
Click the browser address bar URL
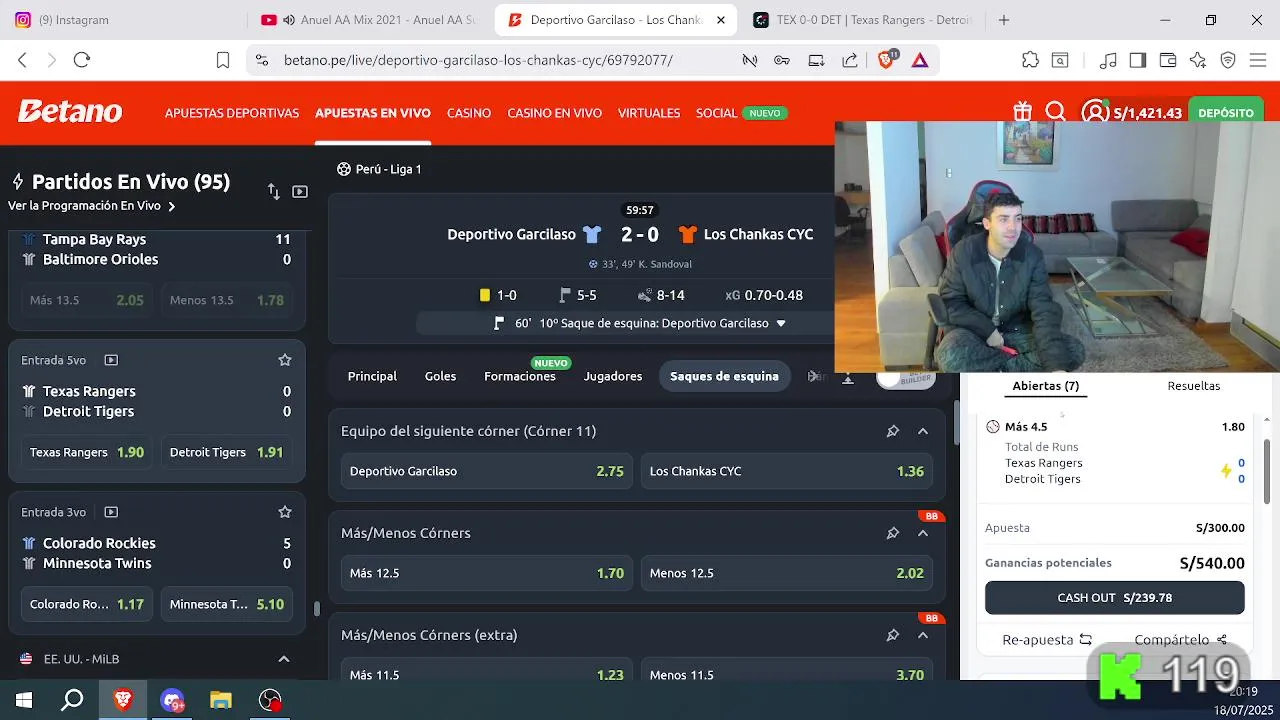478,60
